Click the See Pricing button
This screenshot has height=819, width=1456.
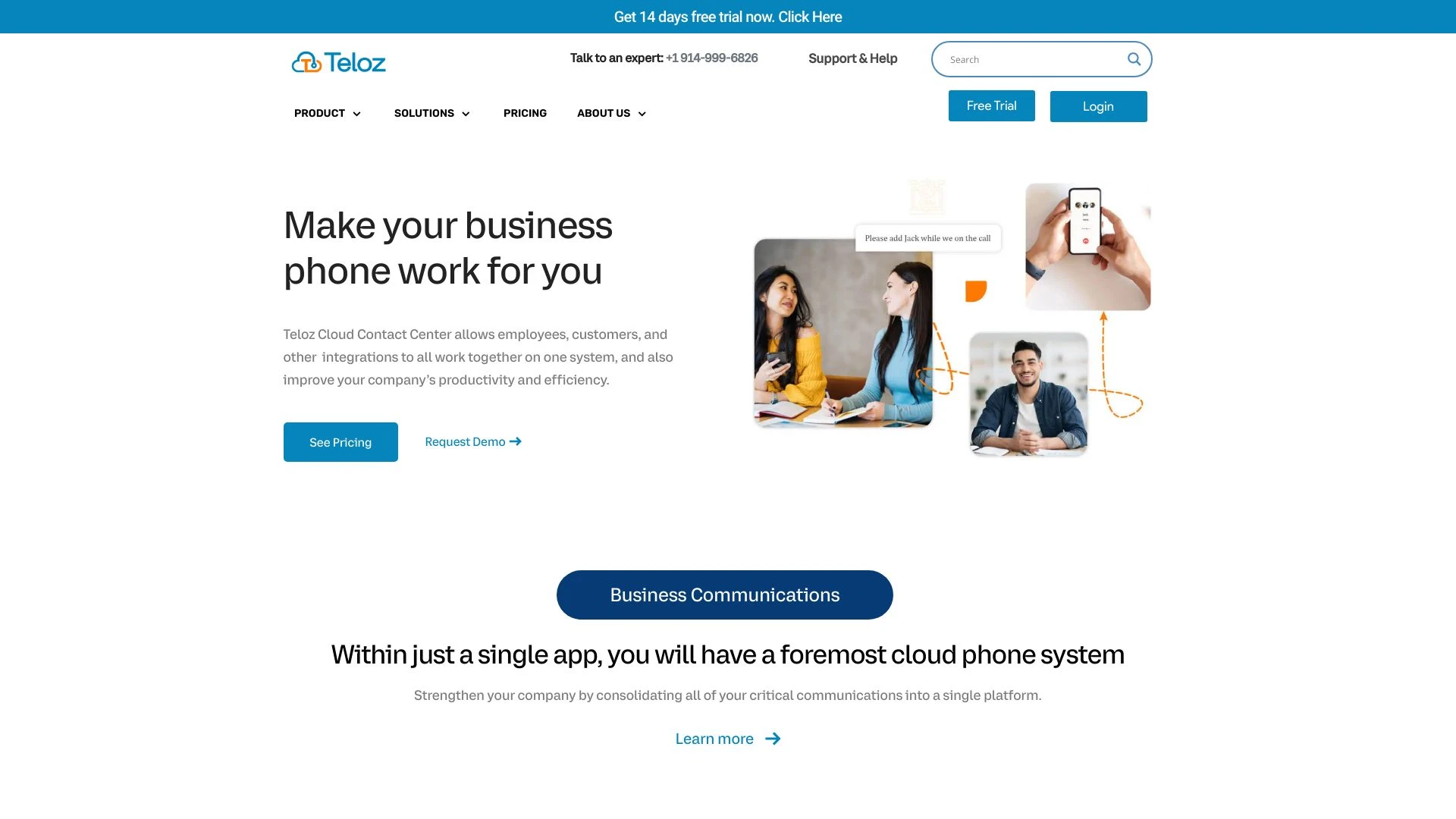point(340,441)
